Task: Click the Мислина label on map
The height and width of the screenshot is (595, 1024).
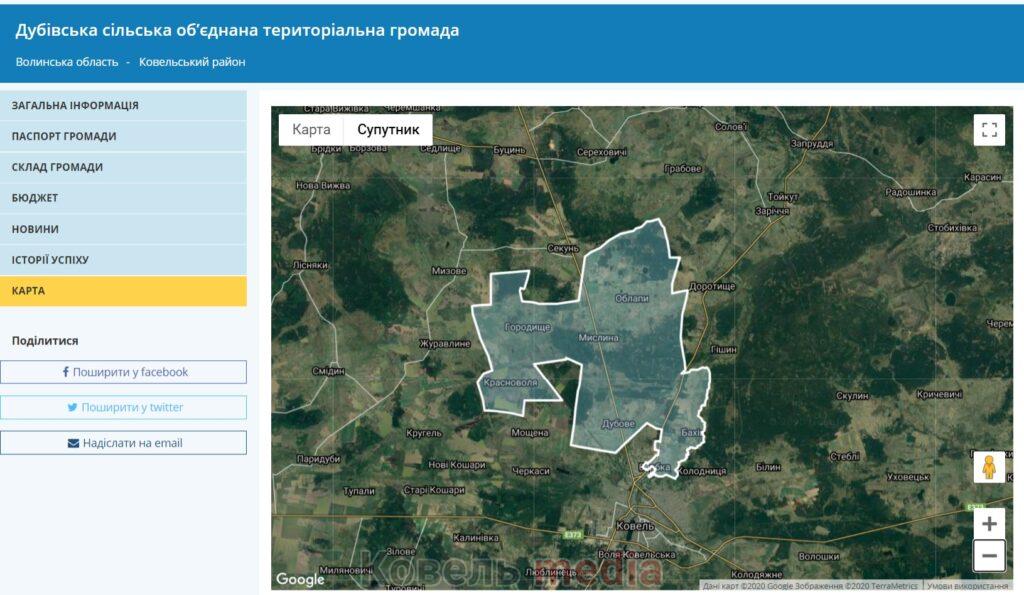Action: tap(598, 337)
